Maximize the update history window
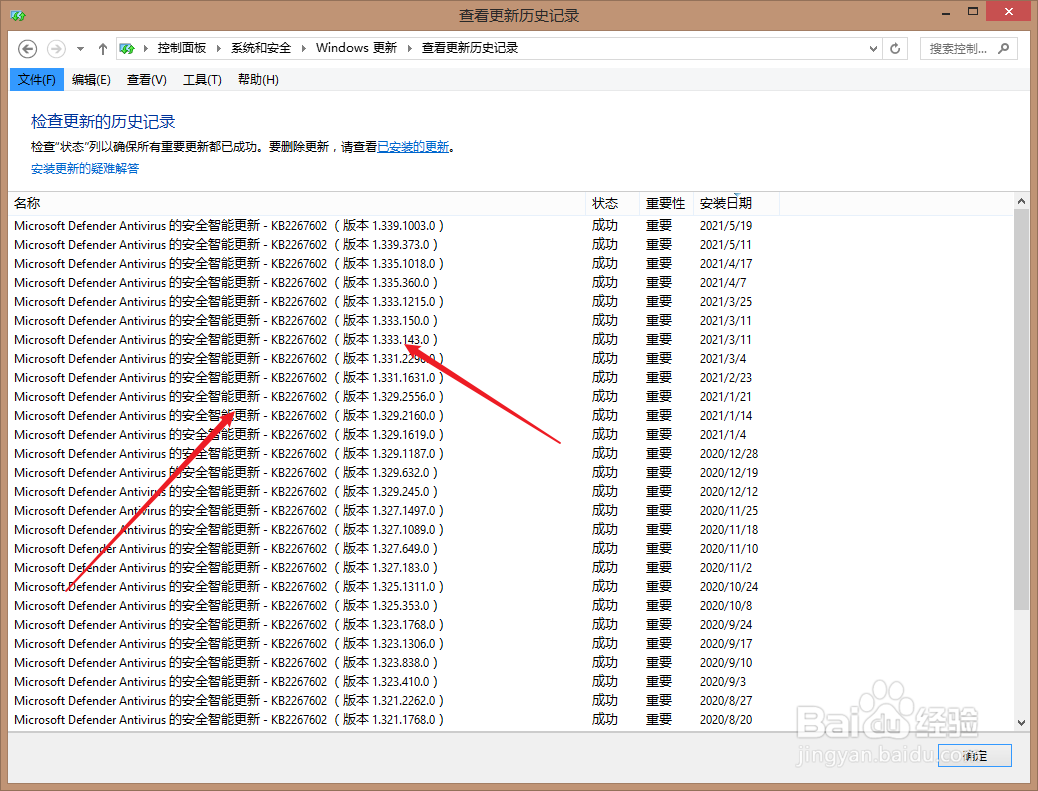Image resolution: width=1038 pixels, height=791 pixels. [972, 12]
